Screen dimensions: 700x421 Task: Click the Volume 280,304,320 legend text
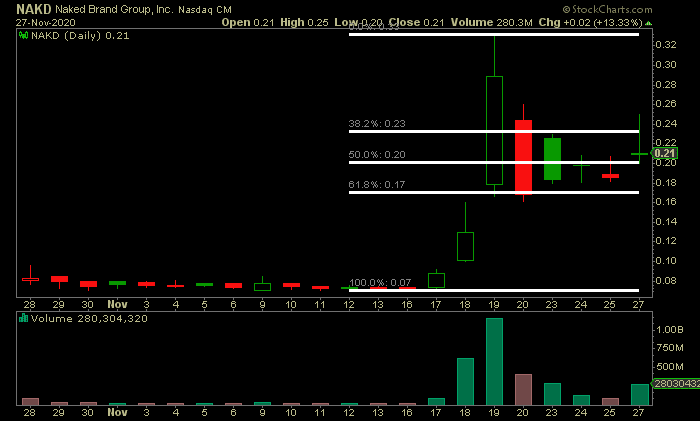[89, 319]
